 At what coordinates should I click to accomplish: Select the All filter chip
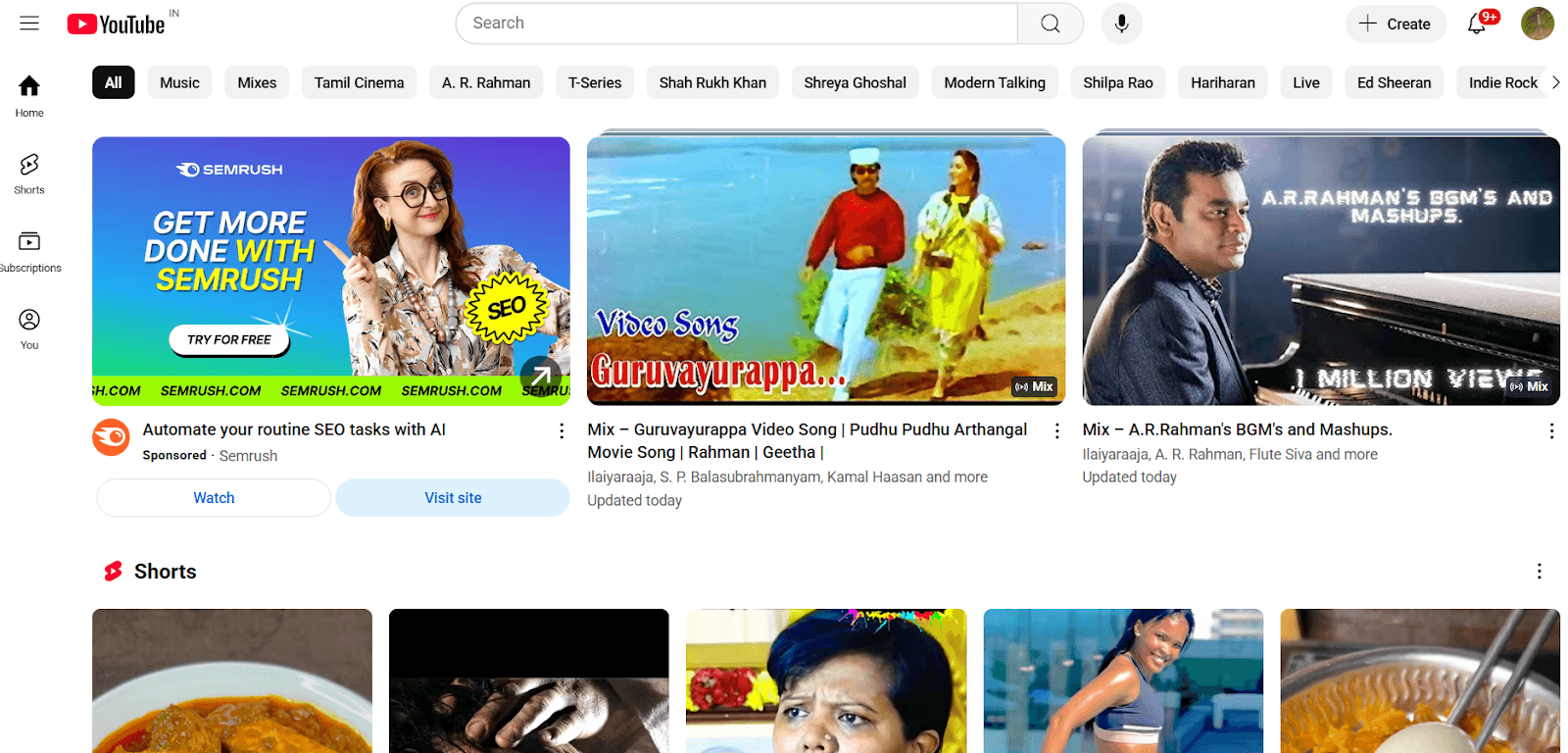click(114, 82)
